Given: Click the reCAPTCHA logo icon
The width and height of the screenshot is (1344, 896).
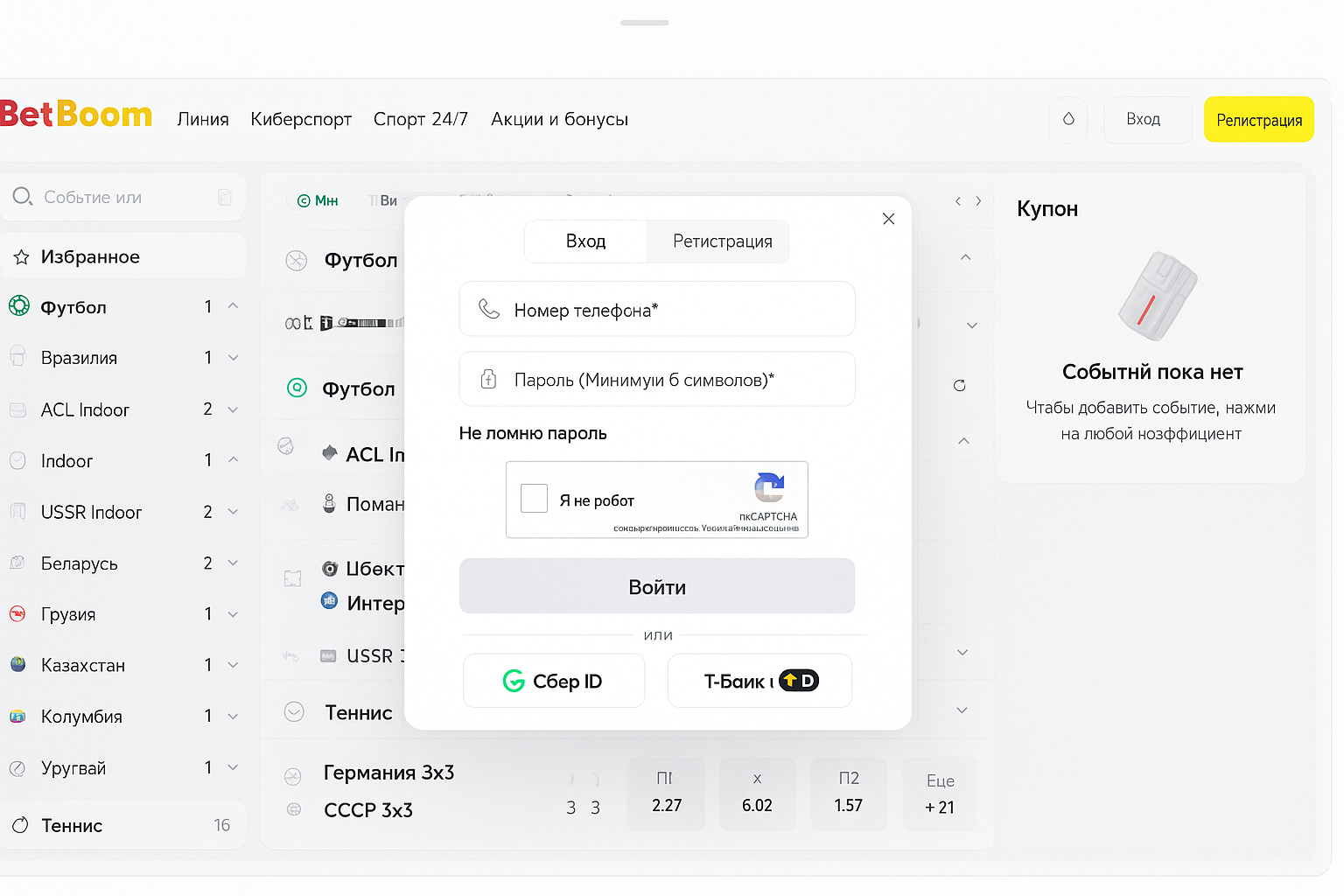Looking at the screenshot, I should [769, 487].
